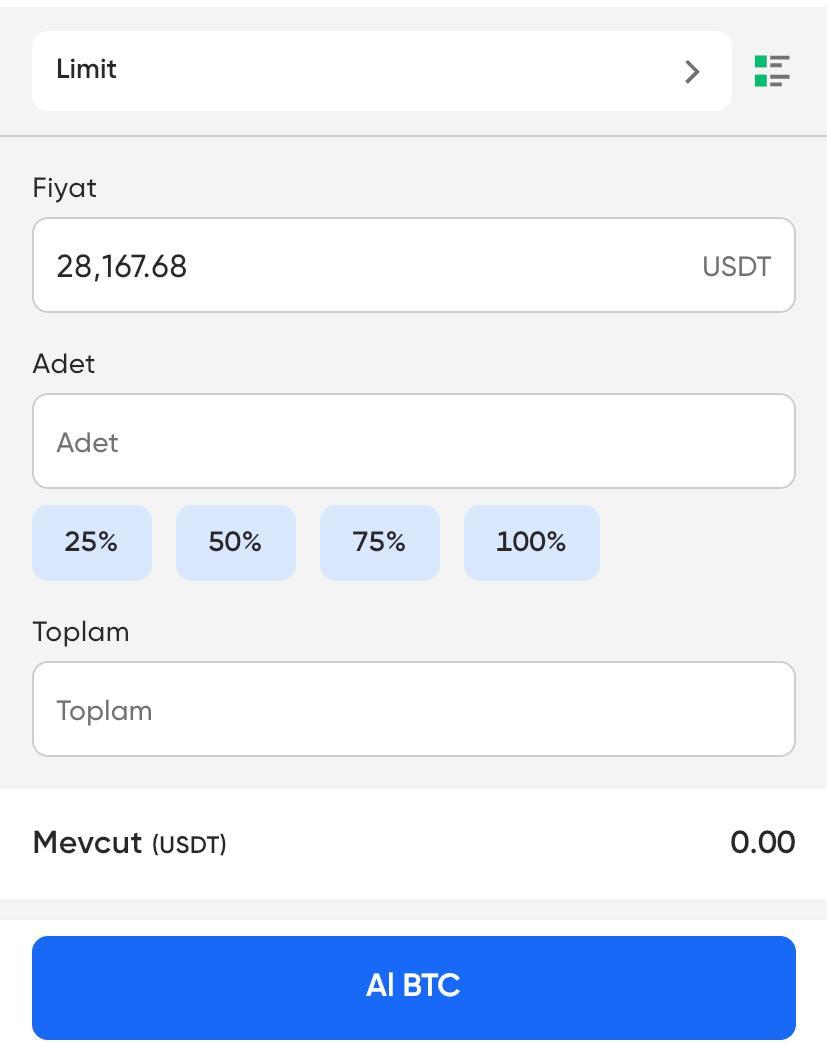Click the 28,167.68 price value
The image size is (827, 1053).
tap(122, 267)
